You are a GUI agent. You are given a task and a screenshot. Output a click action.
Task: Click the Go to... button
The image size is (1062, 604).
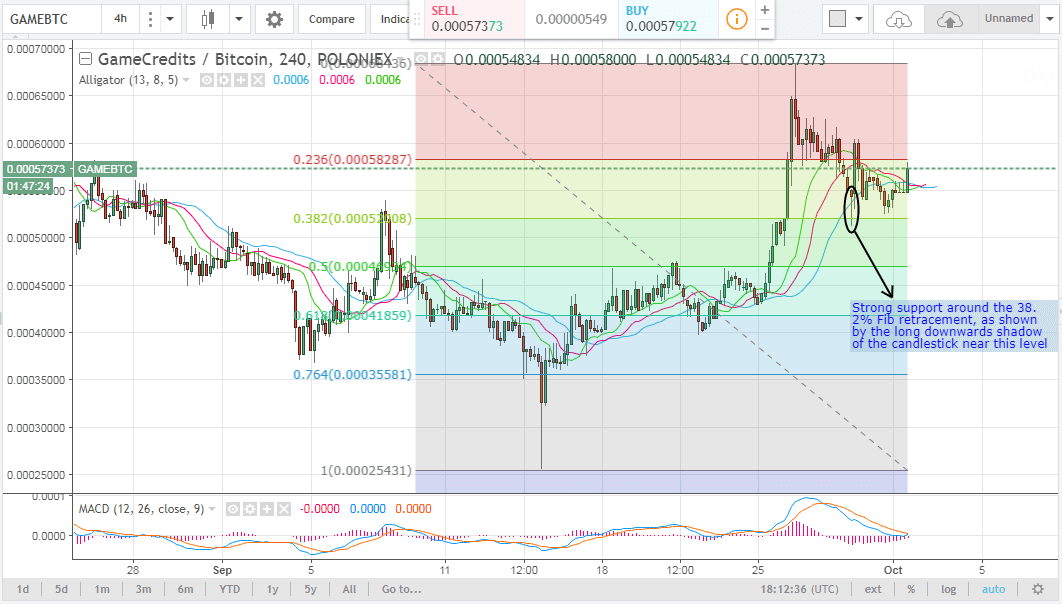tap(402, 589)
